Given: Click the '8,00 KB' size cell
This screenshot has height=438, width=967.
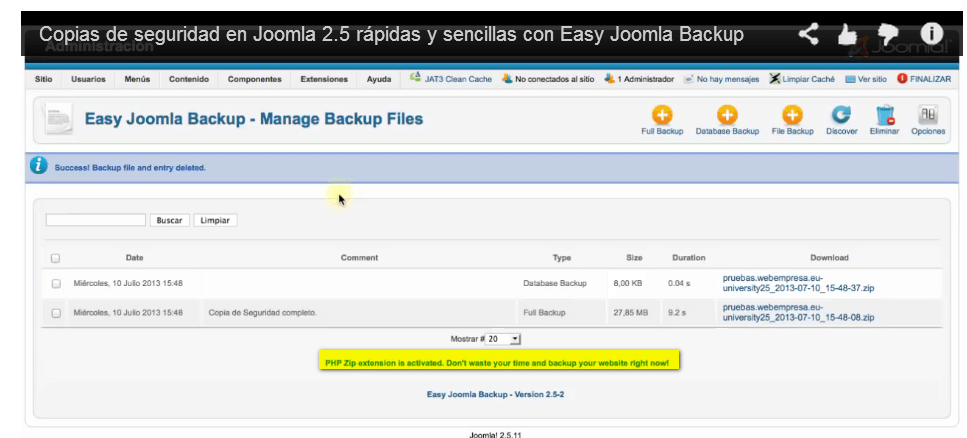Looking at the screenshot, I should coord(628,283).
